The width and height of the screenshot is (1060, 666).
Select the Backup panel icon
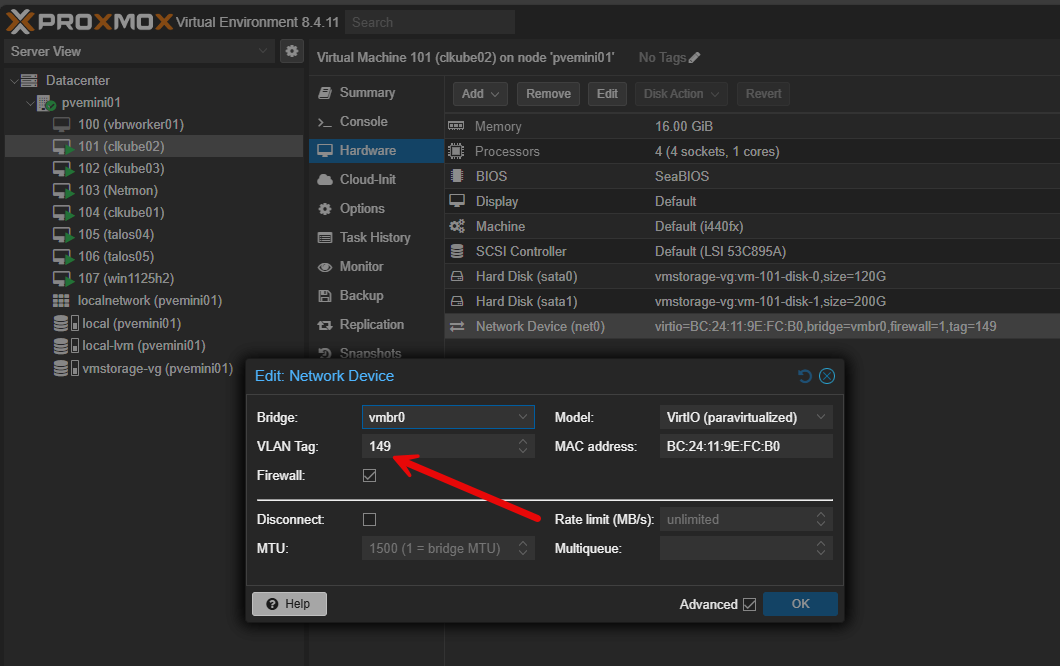(325, 295)
